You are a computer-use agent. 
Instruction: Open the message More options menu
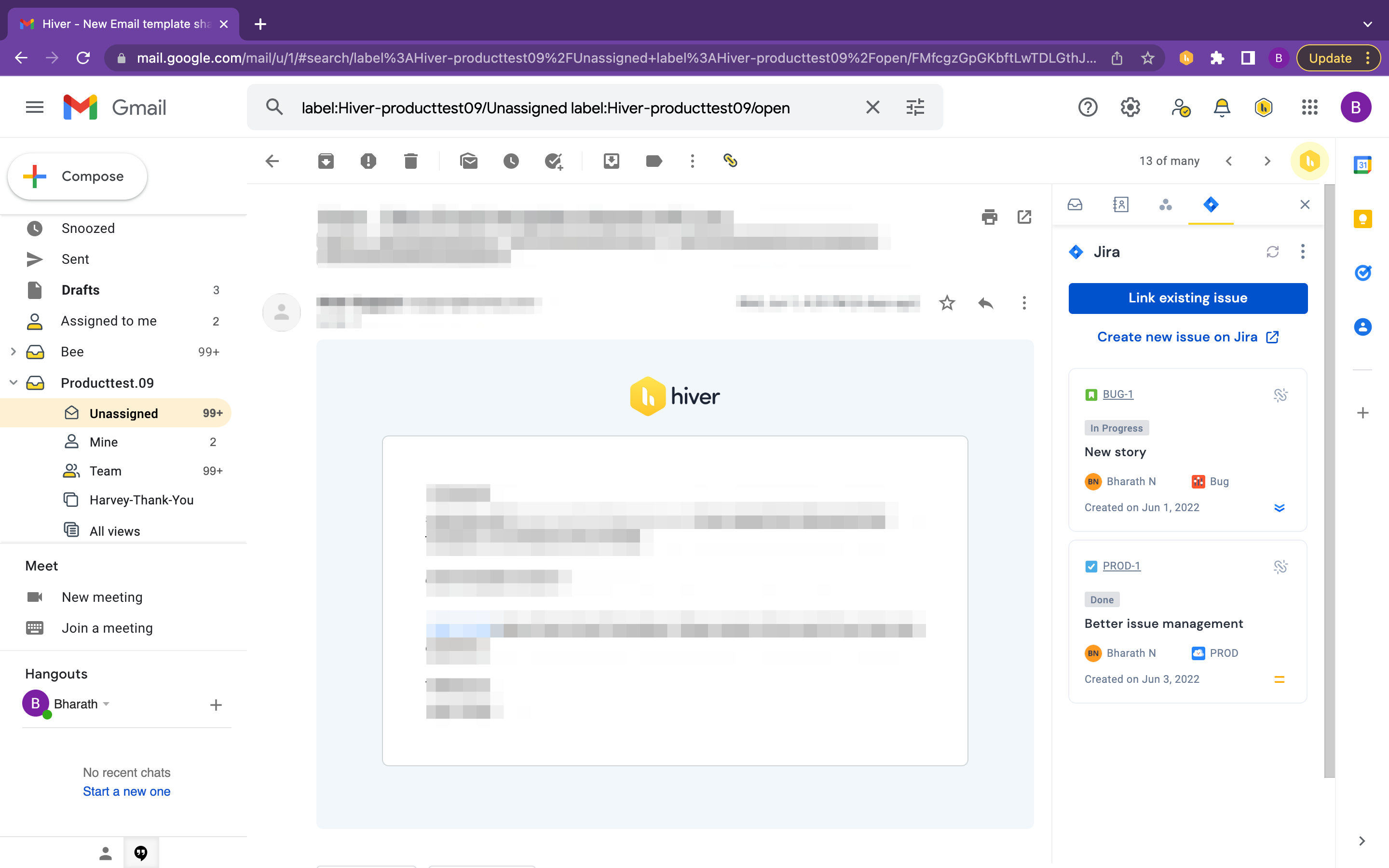click(x=1024, y=302)
